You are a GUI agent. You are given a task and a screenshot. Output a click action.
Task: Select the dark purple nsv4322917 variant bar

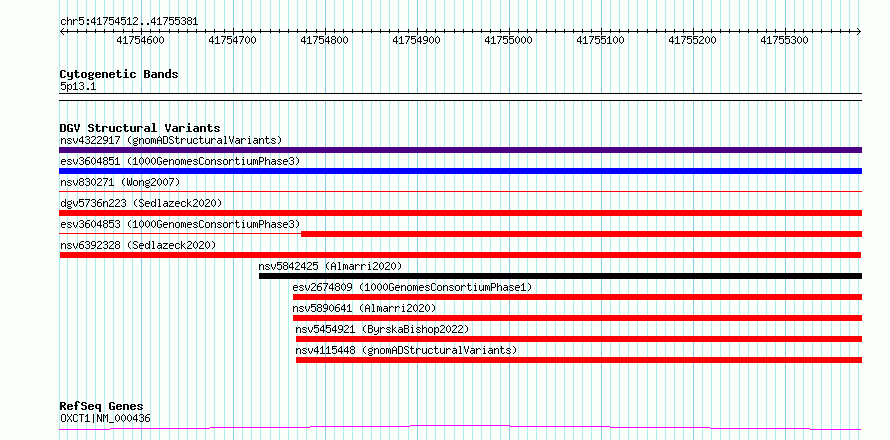pyautogui.click(x=460, y=150)
